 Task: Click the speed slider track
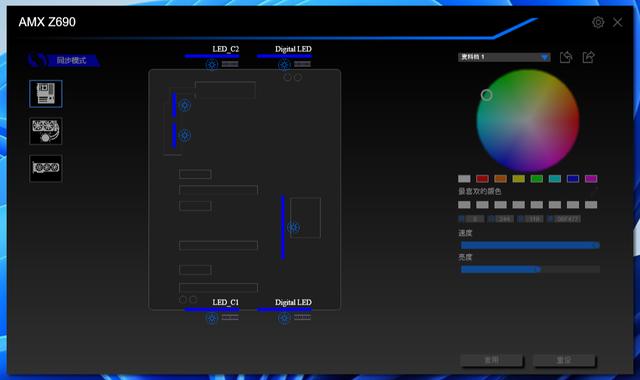click(530, 245)
